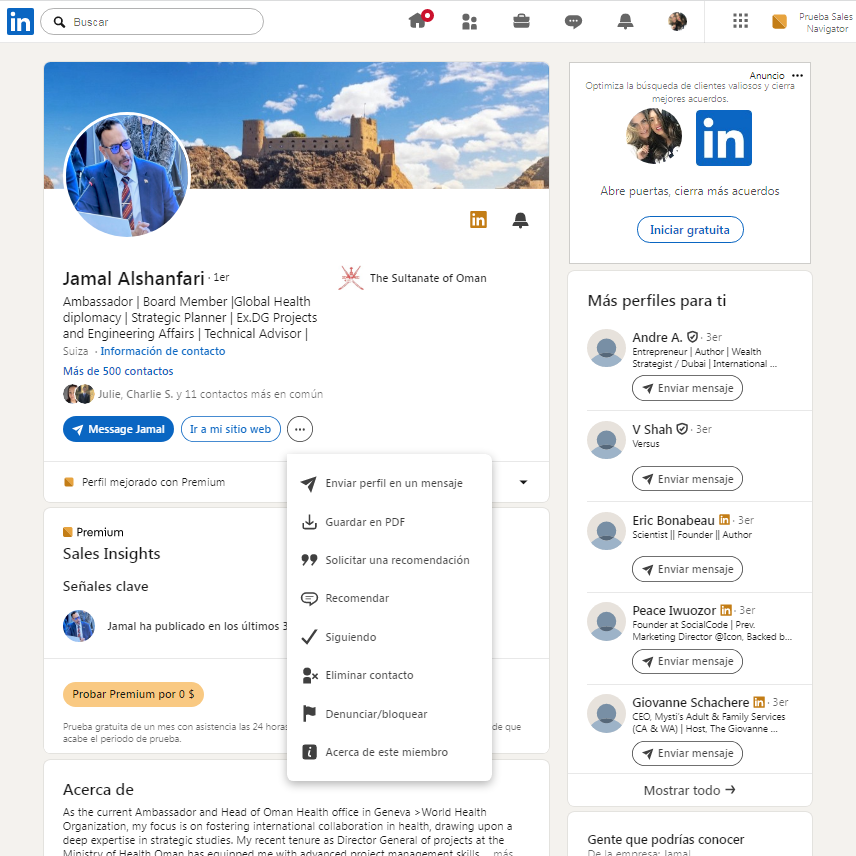The width and height of the screenshot is (856, 856).
Task: Go to Home feed icon
Action: 419,21
